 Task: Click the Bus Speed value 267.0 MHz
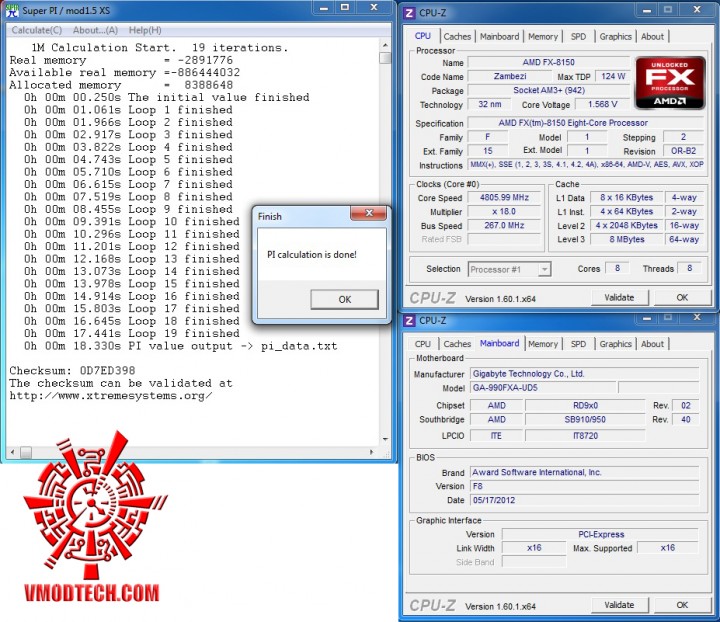click(504, 225)
